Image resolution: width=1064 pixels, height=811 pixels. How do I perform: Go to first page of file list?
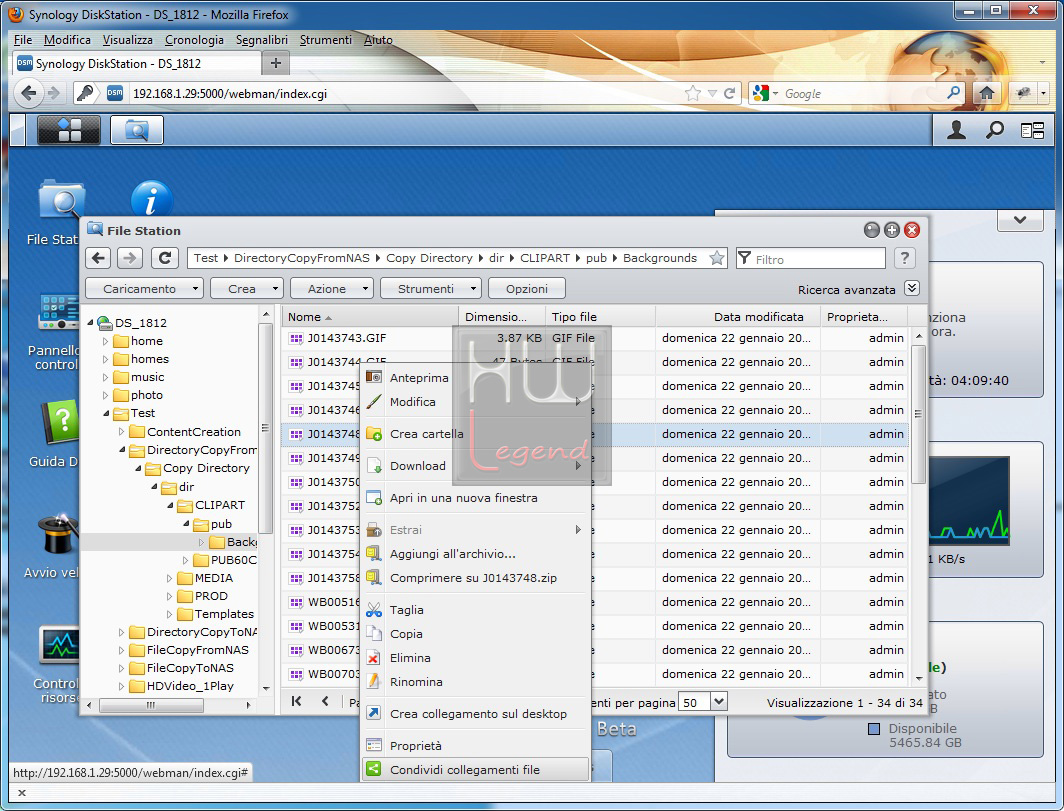point(297,701)
